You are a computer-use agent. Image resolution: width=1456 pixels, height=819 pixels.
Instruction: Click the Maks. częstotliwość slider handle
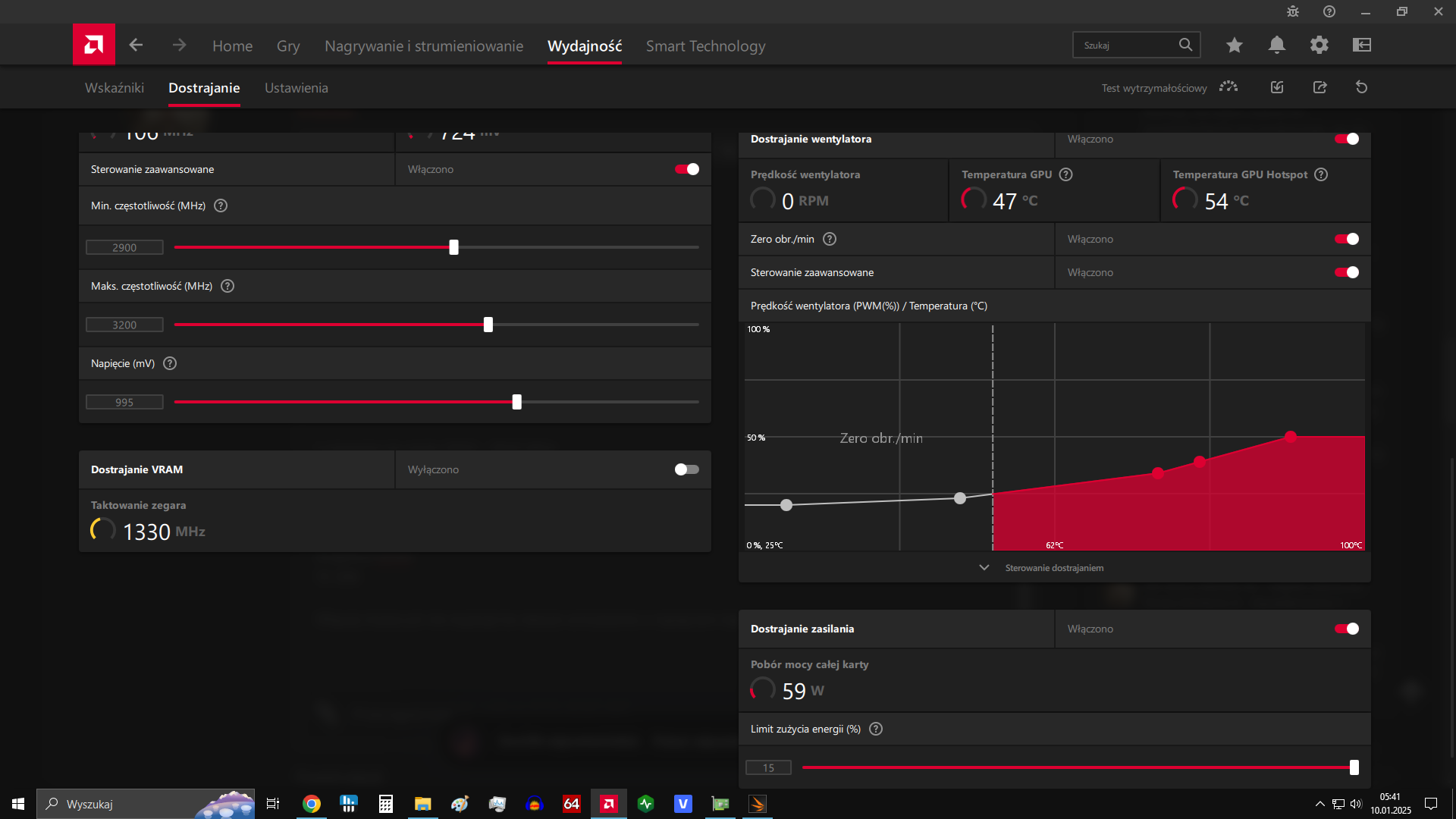[x=488, y=325]
